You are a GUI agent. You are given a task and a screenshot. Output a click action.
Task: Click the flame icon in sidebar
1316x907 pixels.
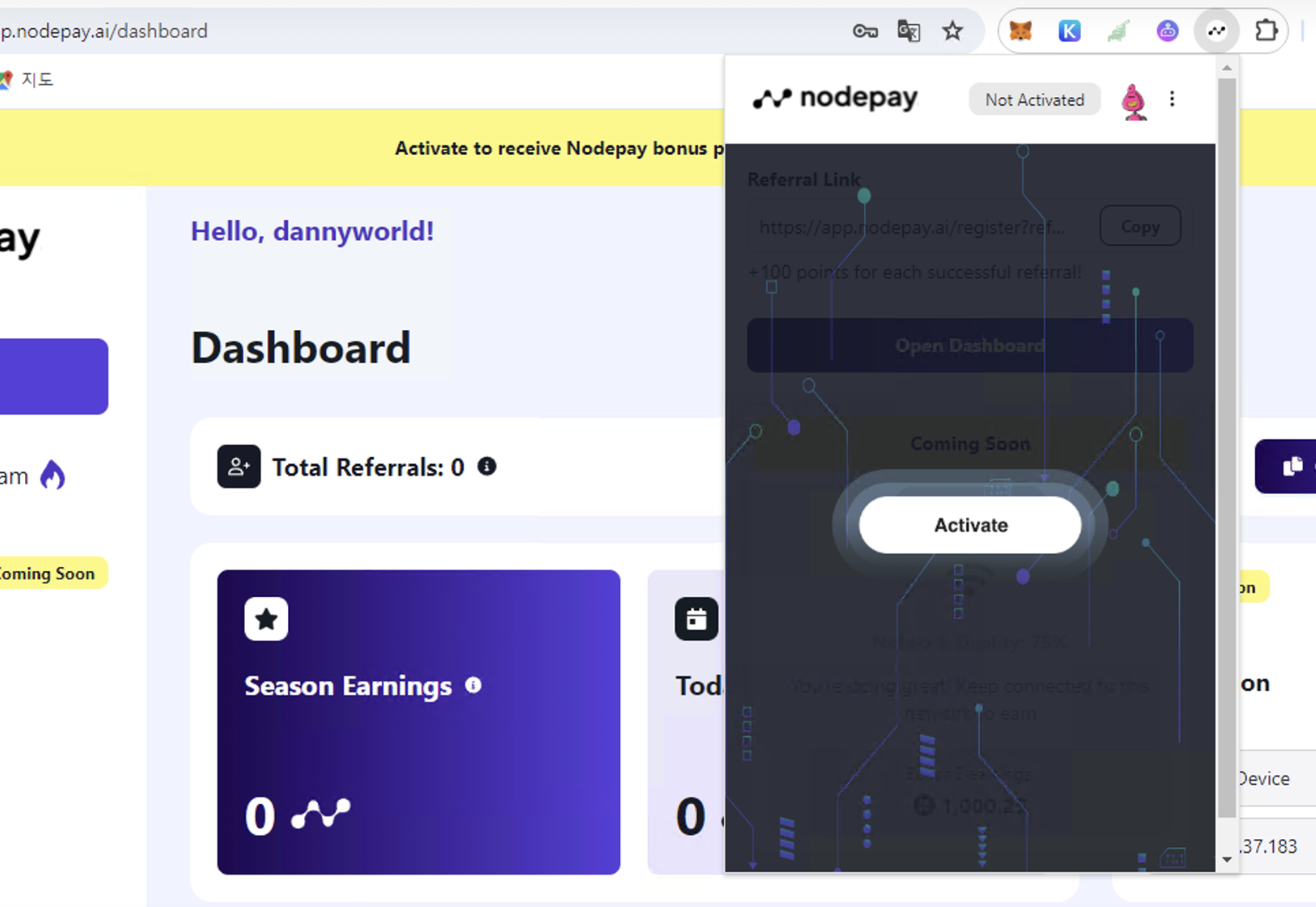coord(53,475)
